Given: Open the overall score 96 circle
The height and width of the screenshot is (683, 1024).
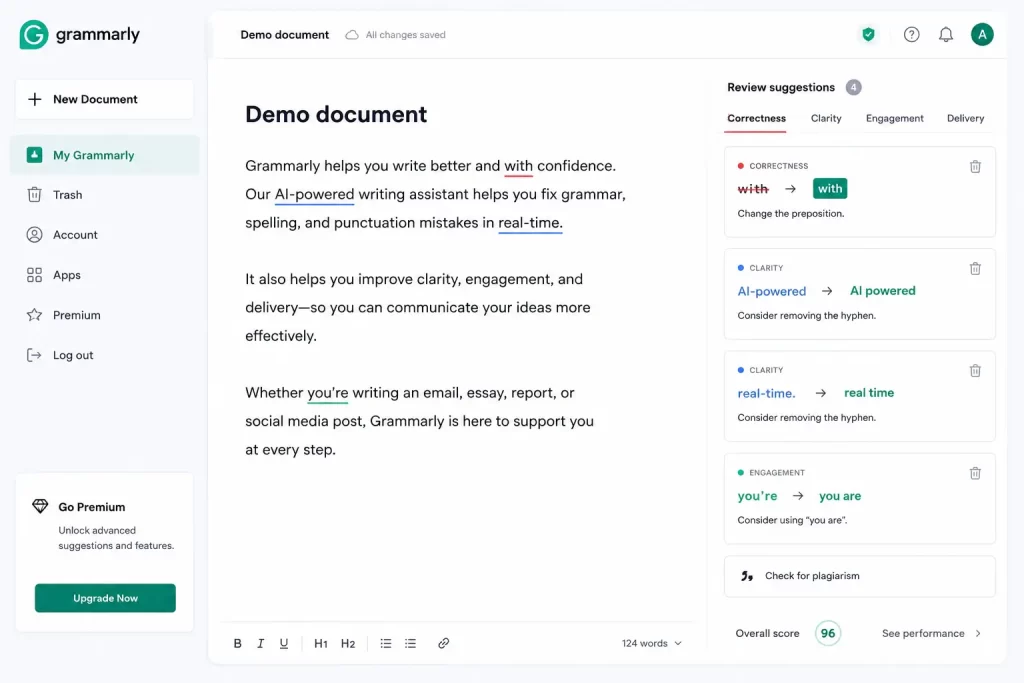Looking at the screenshot, I should tap(827, 633).
